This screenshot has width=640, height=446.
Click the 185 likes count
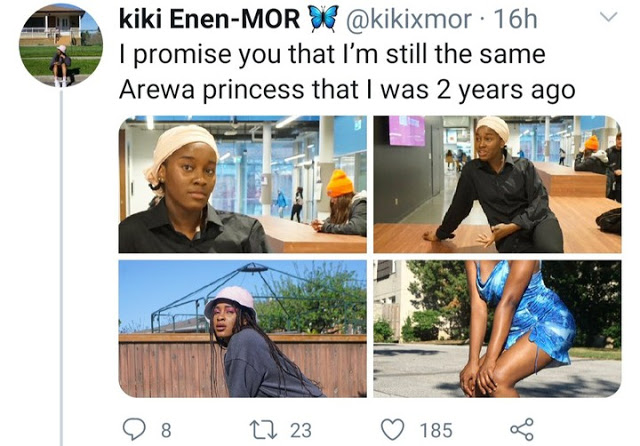click(436, 430)
